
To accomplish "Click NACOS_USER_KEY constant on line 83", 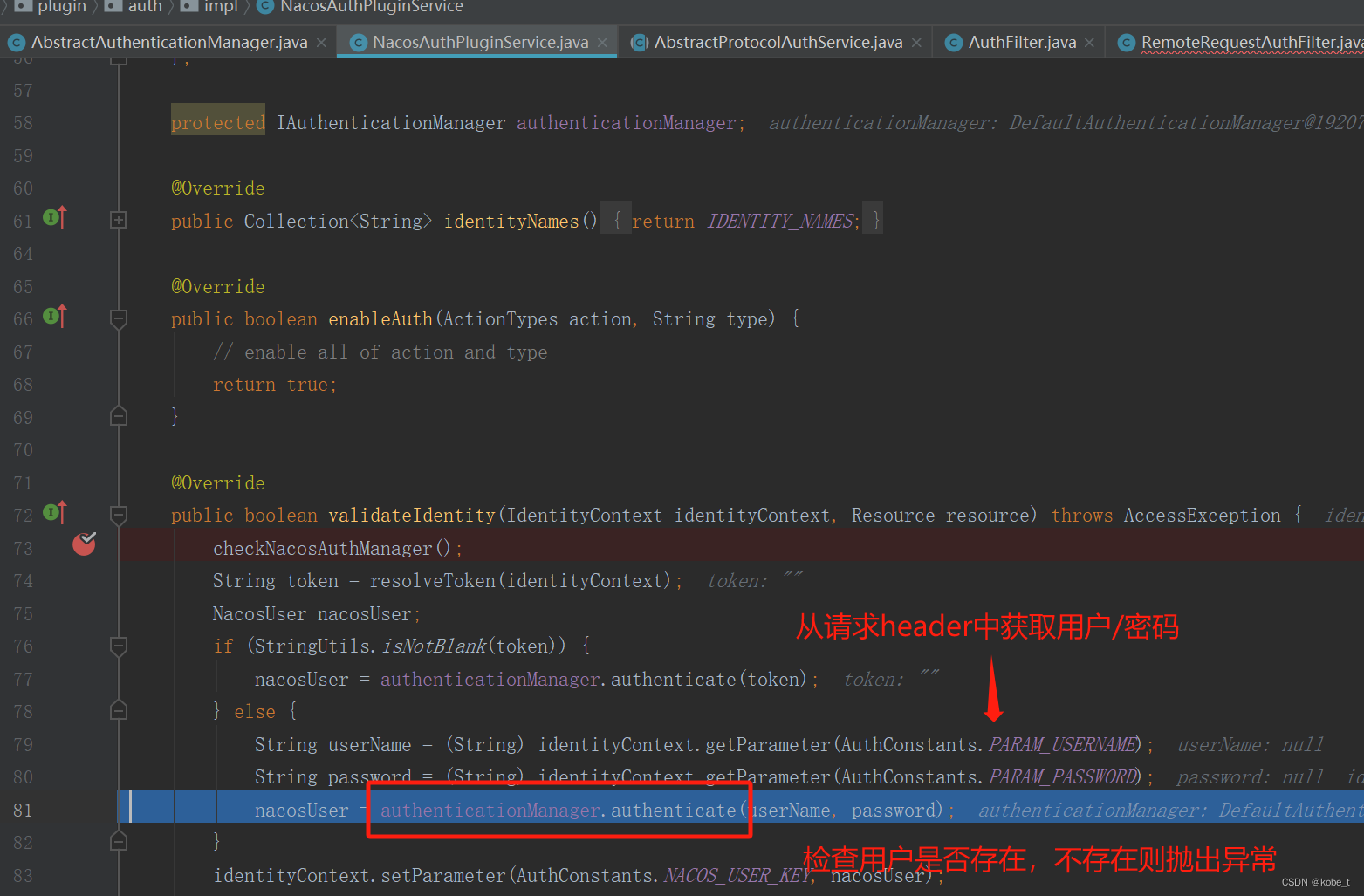I will [737, 876].
